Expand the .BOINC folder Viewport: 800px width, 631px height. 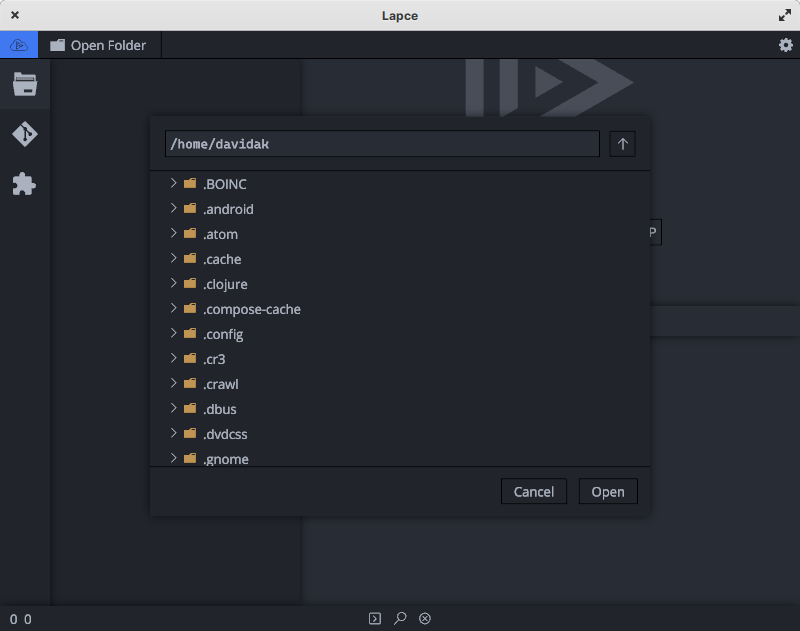tap(172, 184)
